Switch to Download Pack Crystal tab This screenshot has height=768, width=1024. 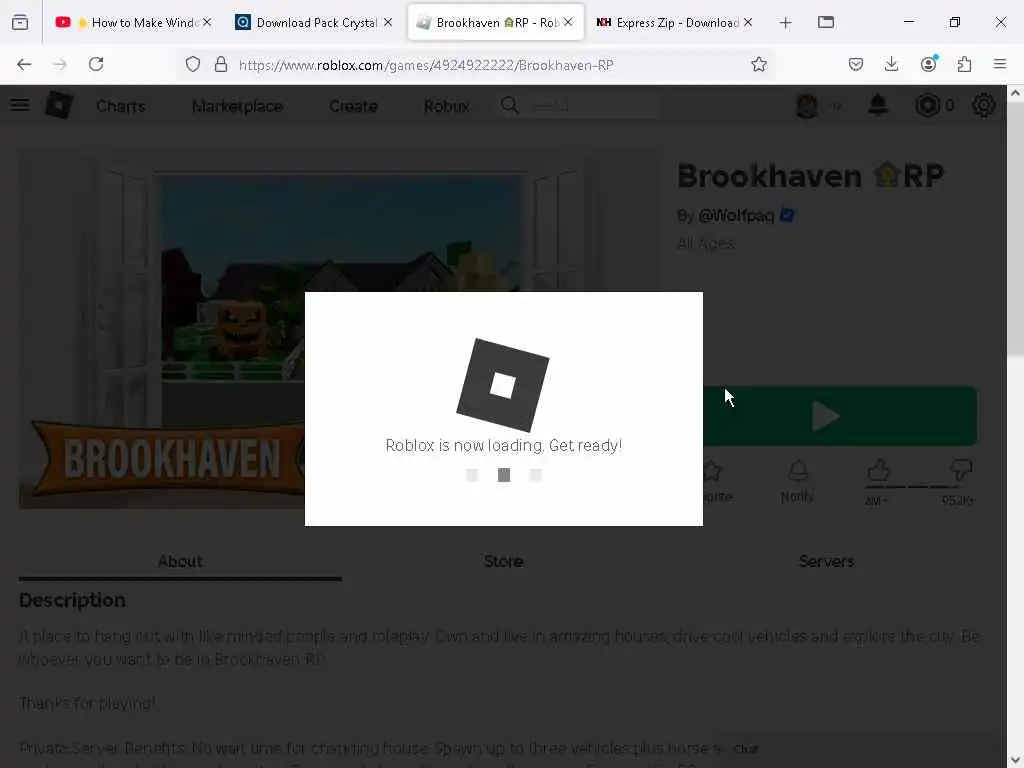(x=314, y=23)
